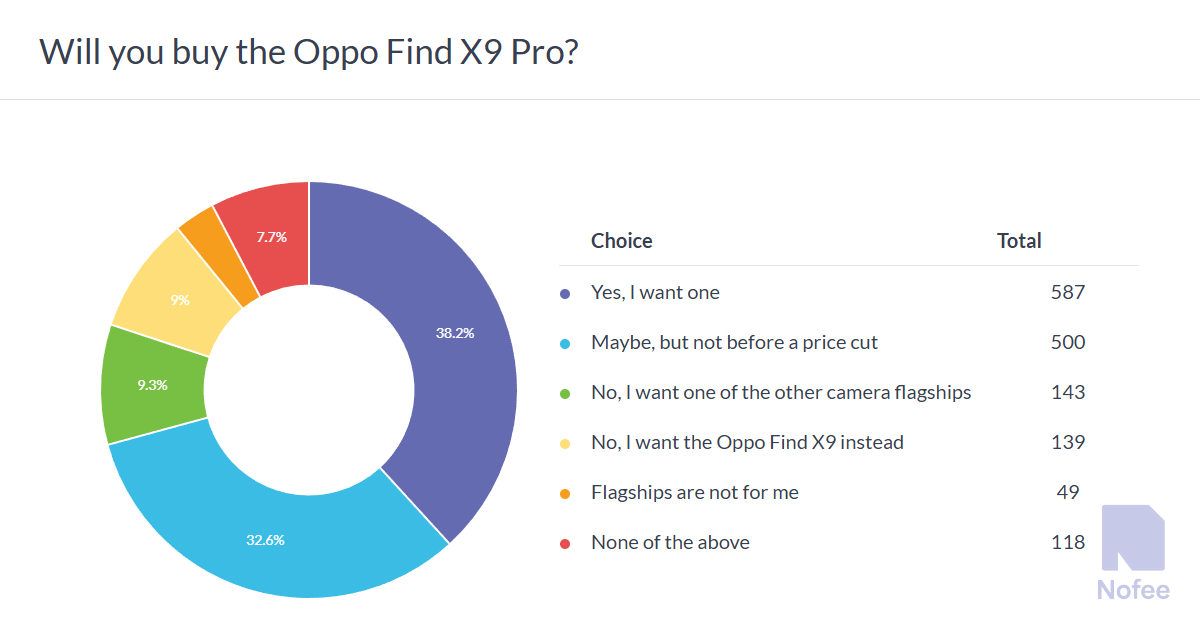Click the poll title text
Image resolution: width=1200 pixels, height=630 pixels.
(308, 52)
